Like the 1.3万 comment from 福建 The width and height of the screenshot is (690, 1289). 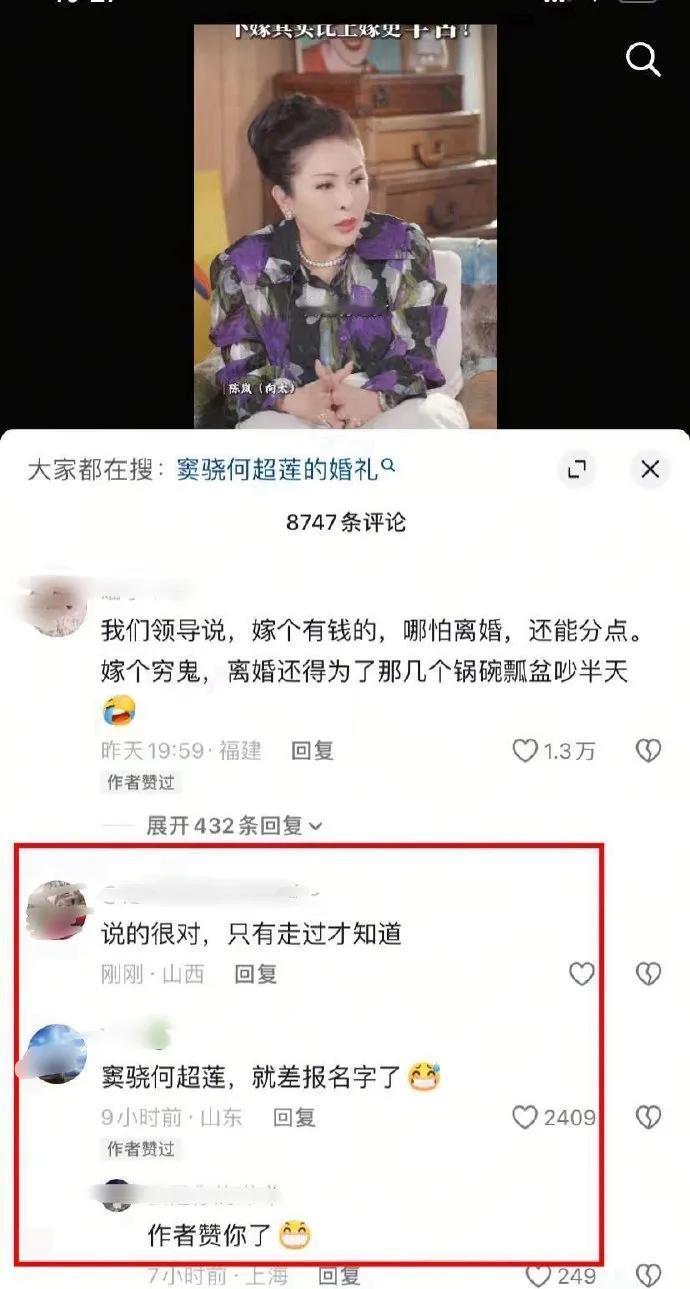(x=525, y=751)
